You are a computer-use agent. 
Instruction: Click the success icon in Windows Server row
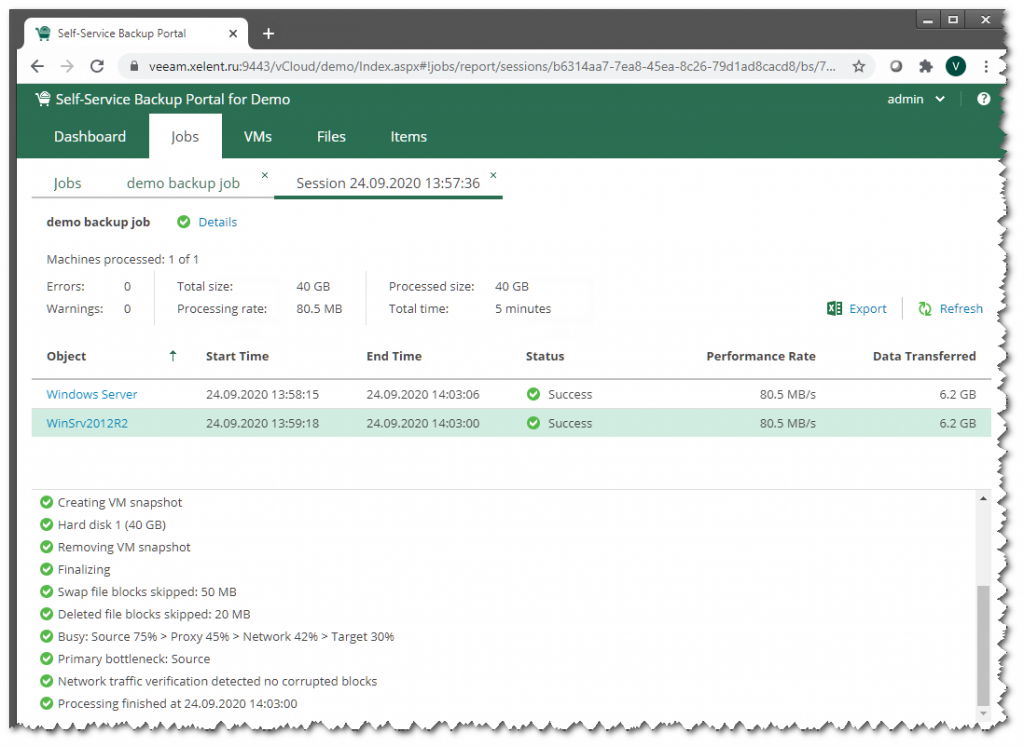pos(534,394)
